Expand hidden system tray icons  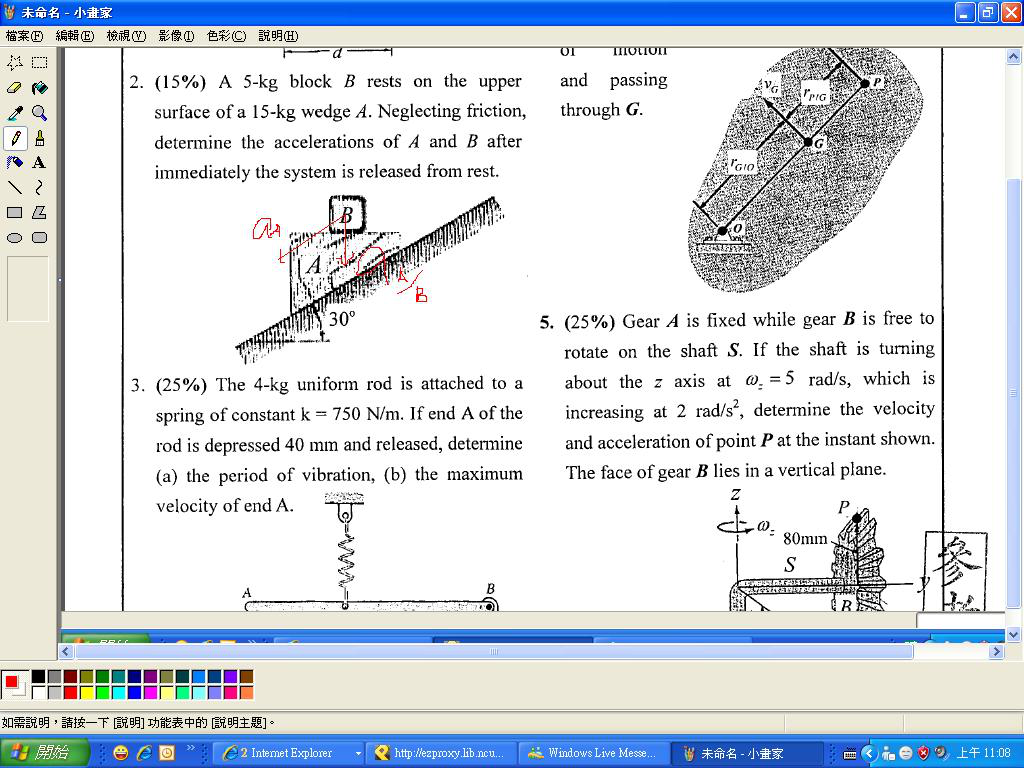pyautogui.click(x=868, y=753)
